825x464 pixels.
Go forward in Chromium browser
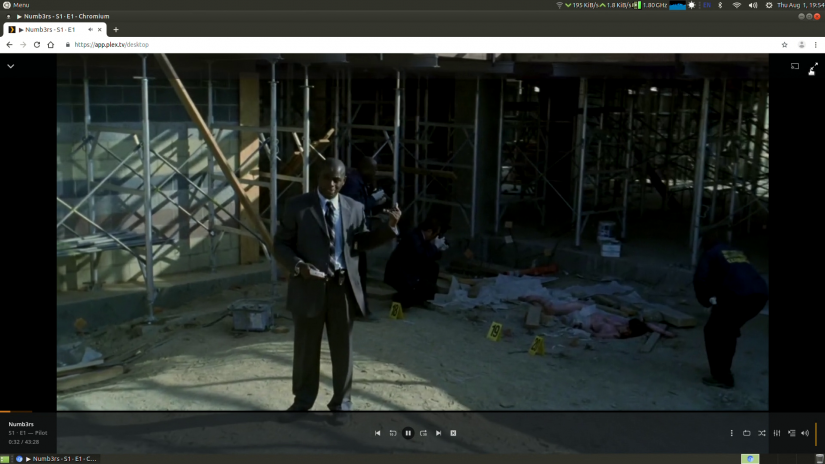(x=23, y=45)
